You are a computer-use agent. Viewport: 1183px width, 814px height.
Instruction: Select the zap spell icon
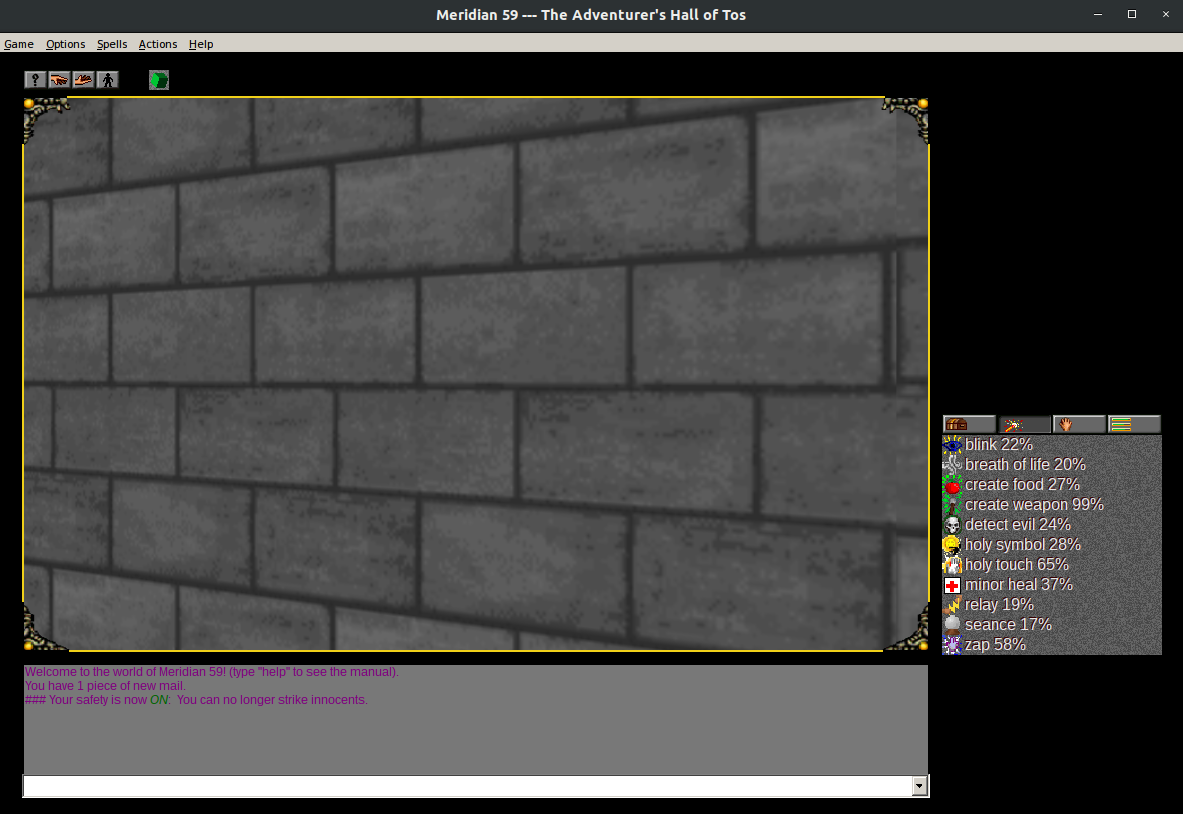(x=952, y=645)
